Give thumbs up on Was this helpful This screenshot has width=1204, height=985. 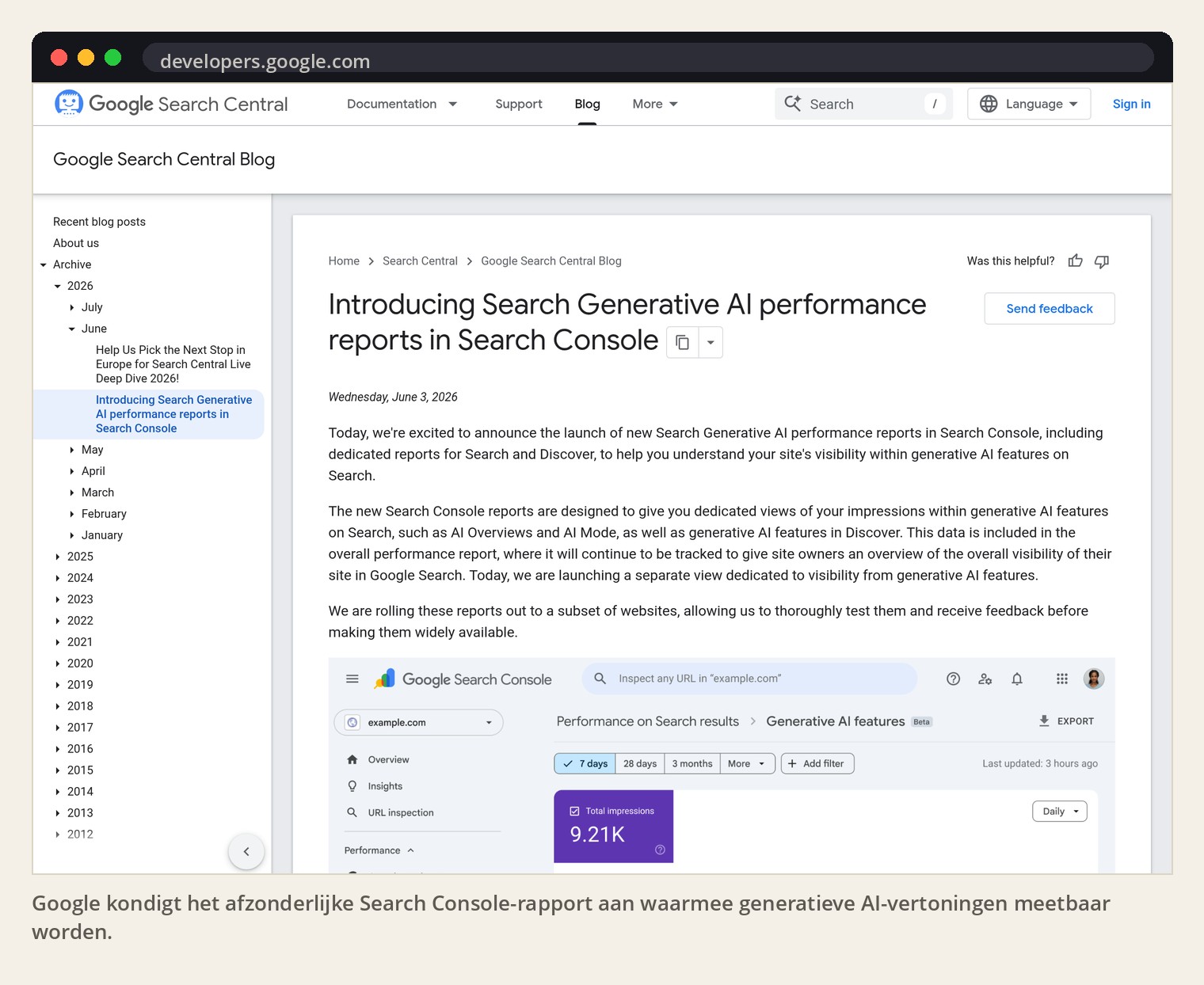(x=1075, y=261)
